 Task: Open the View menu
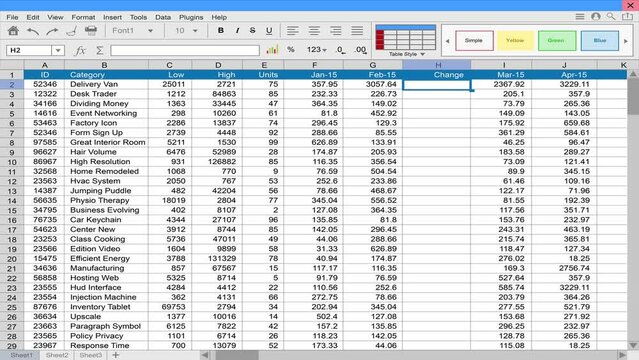tap(55, 17)
